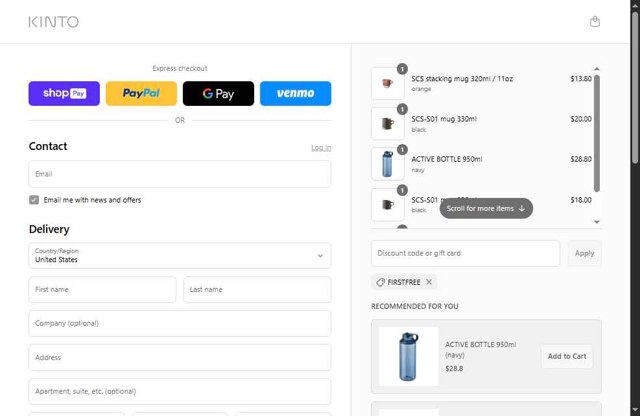
Task: Click the FIRSTFREE tag icon
Action: [380, 282]
